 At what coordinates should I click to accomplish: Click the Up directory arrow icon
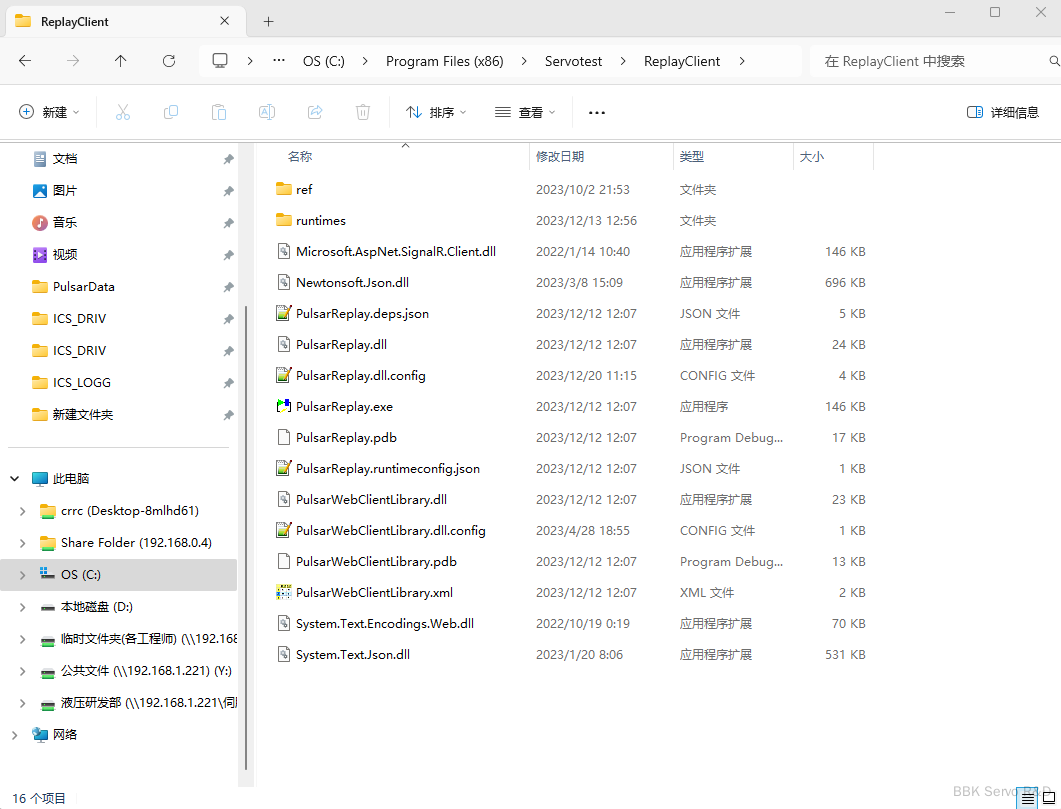pos(121,61)
